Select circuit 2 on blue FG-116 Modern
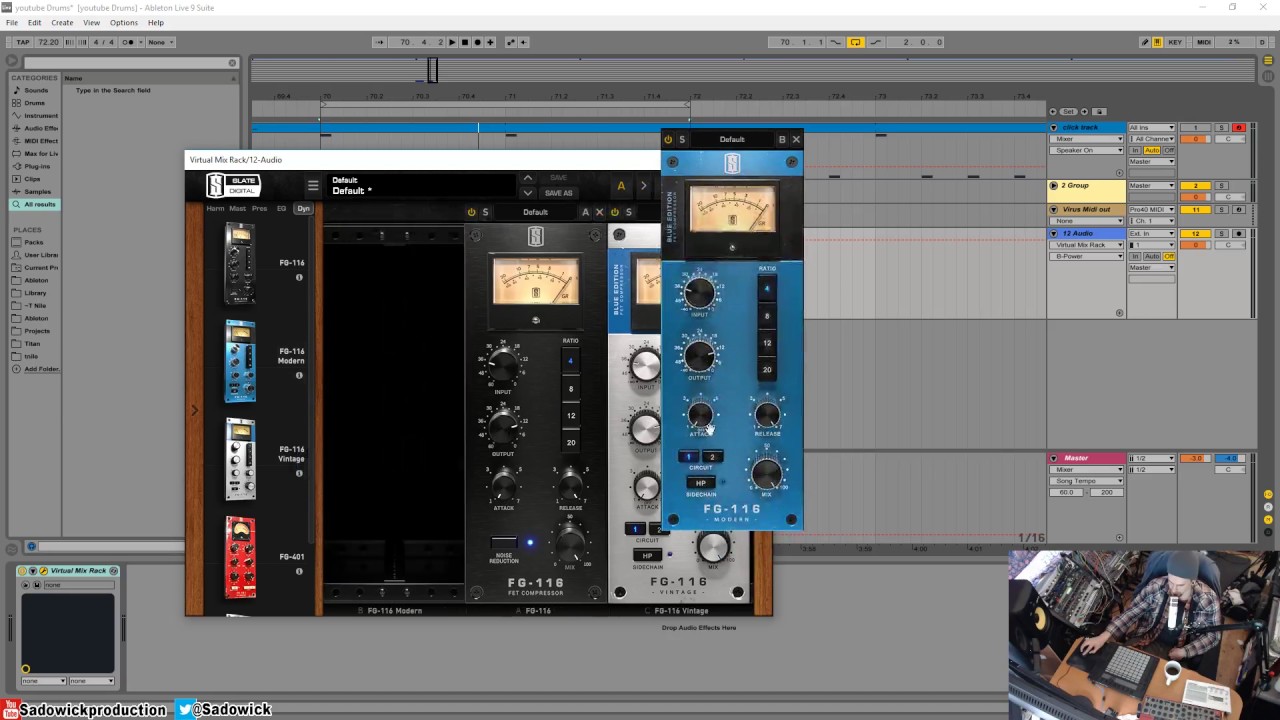 coord(712,457)
